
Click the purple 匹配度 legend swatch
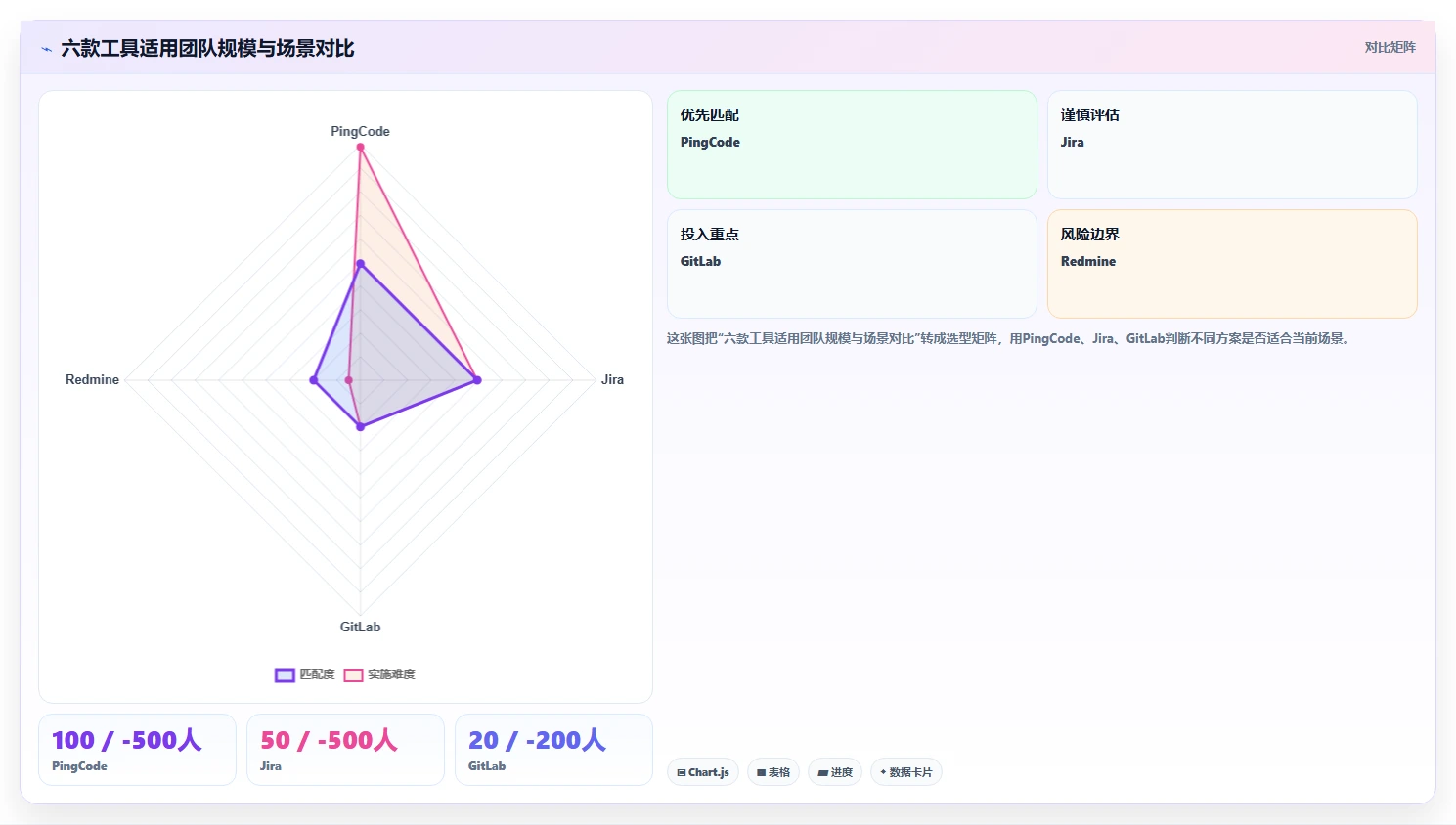point(285,674)
